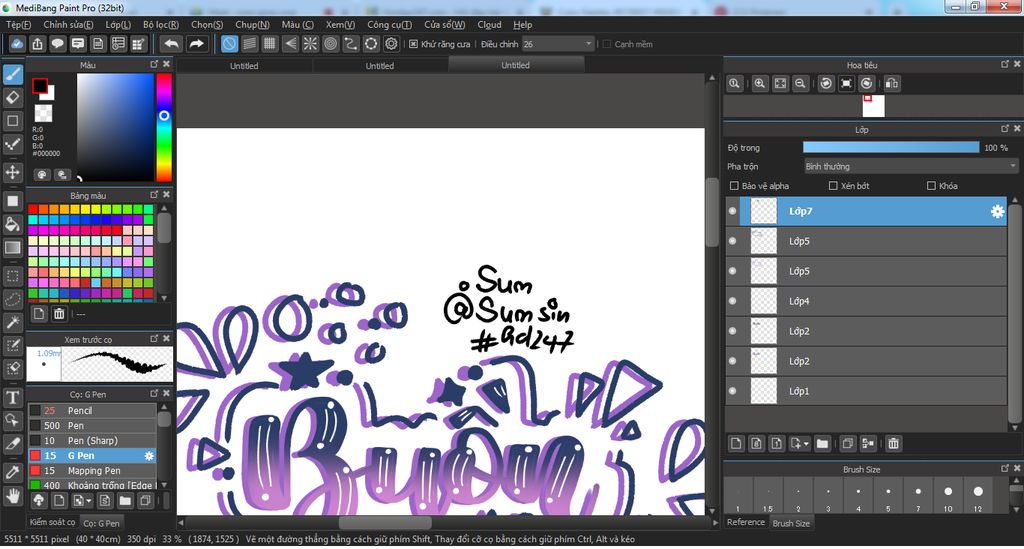1024x549 pixels.
Task: Turn snap off in toolbar
Action: (x=229, y=44)
